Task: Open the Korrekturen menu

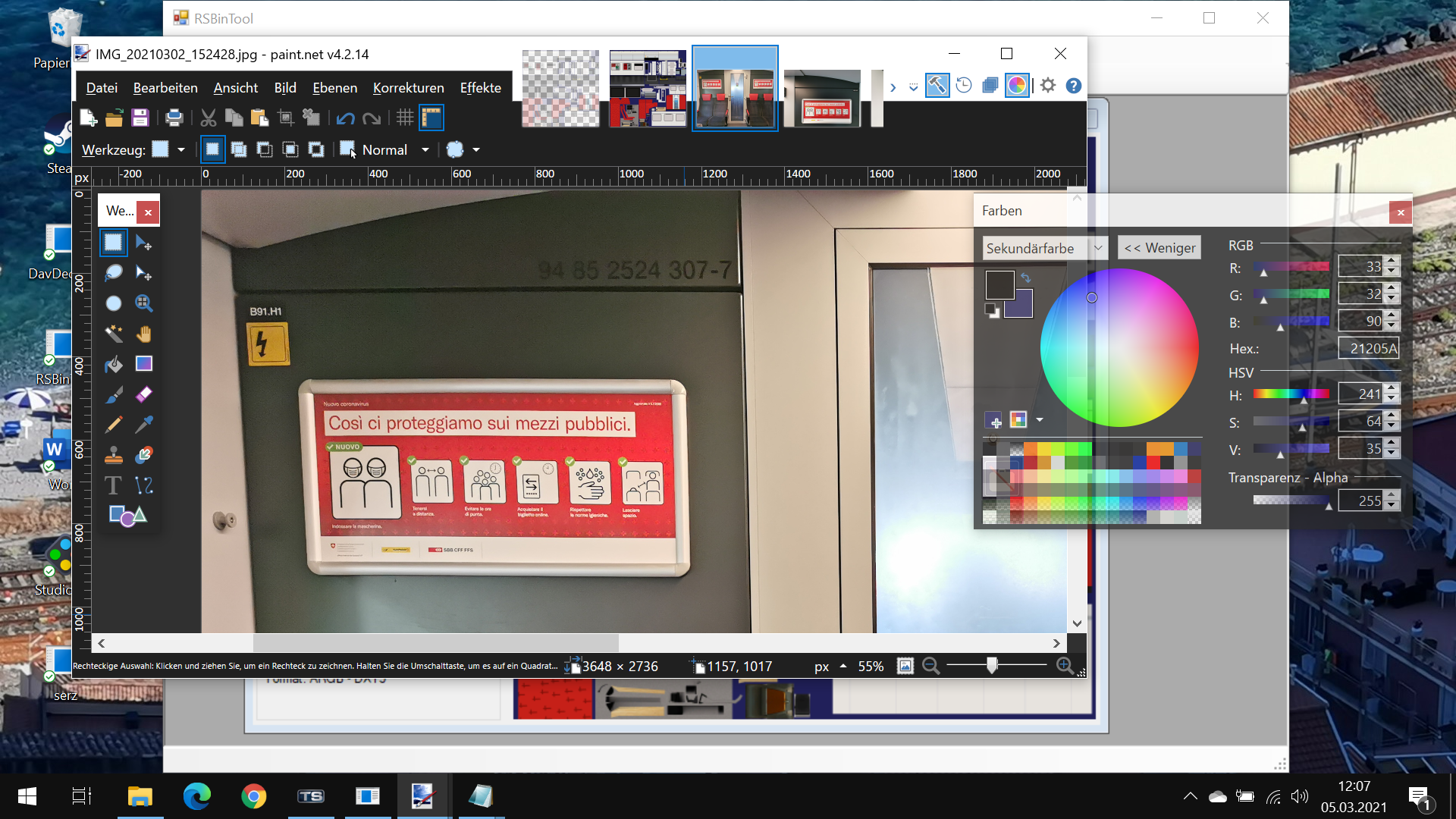Action: click(x=408, y=88)
